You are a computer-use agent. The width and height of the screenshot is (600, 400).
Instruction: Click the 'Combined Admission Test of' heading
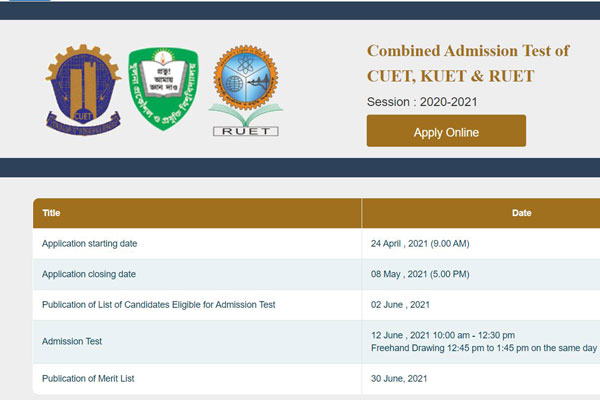point(468,51)
